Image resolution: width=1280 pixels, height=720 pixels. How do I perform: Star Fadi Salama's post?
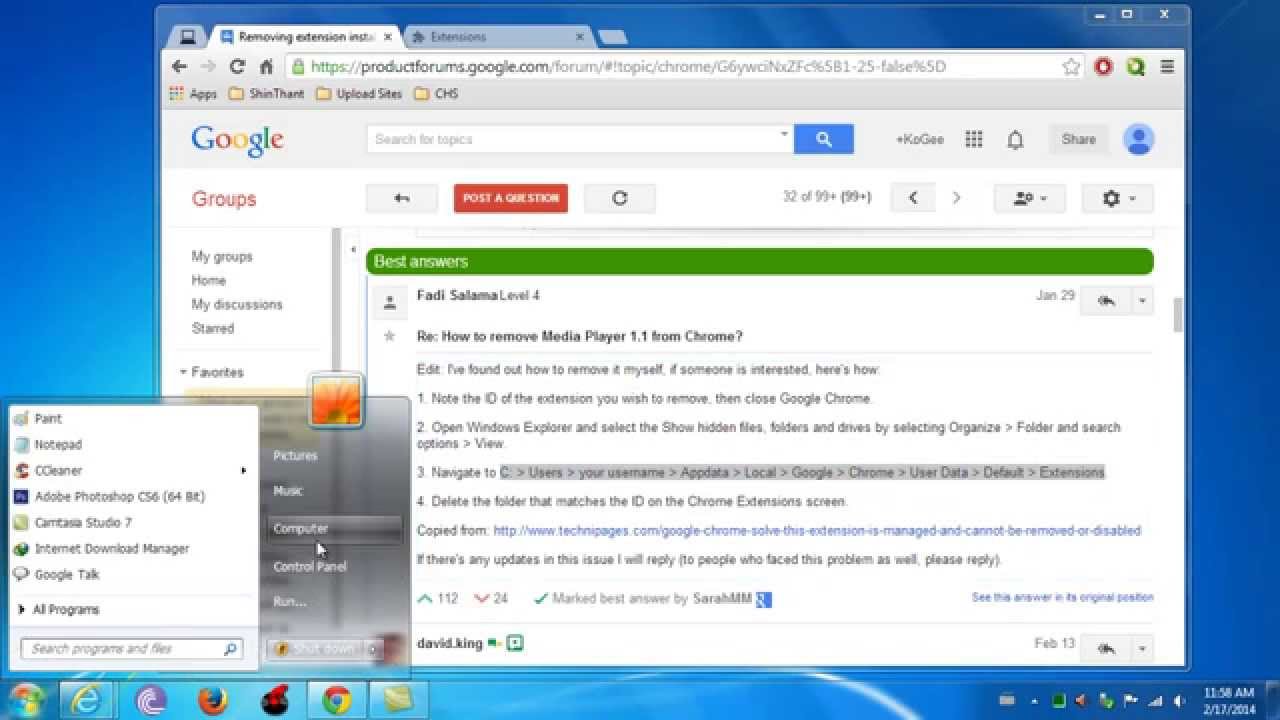[390, 336]
